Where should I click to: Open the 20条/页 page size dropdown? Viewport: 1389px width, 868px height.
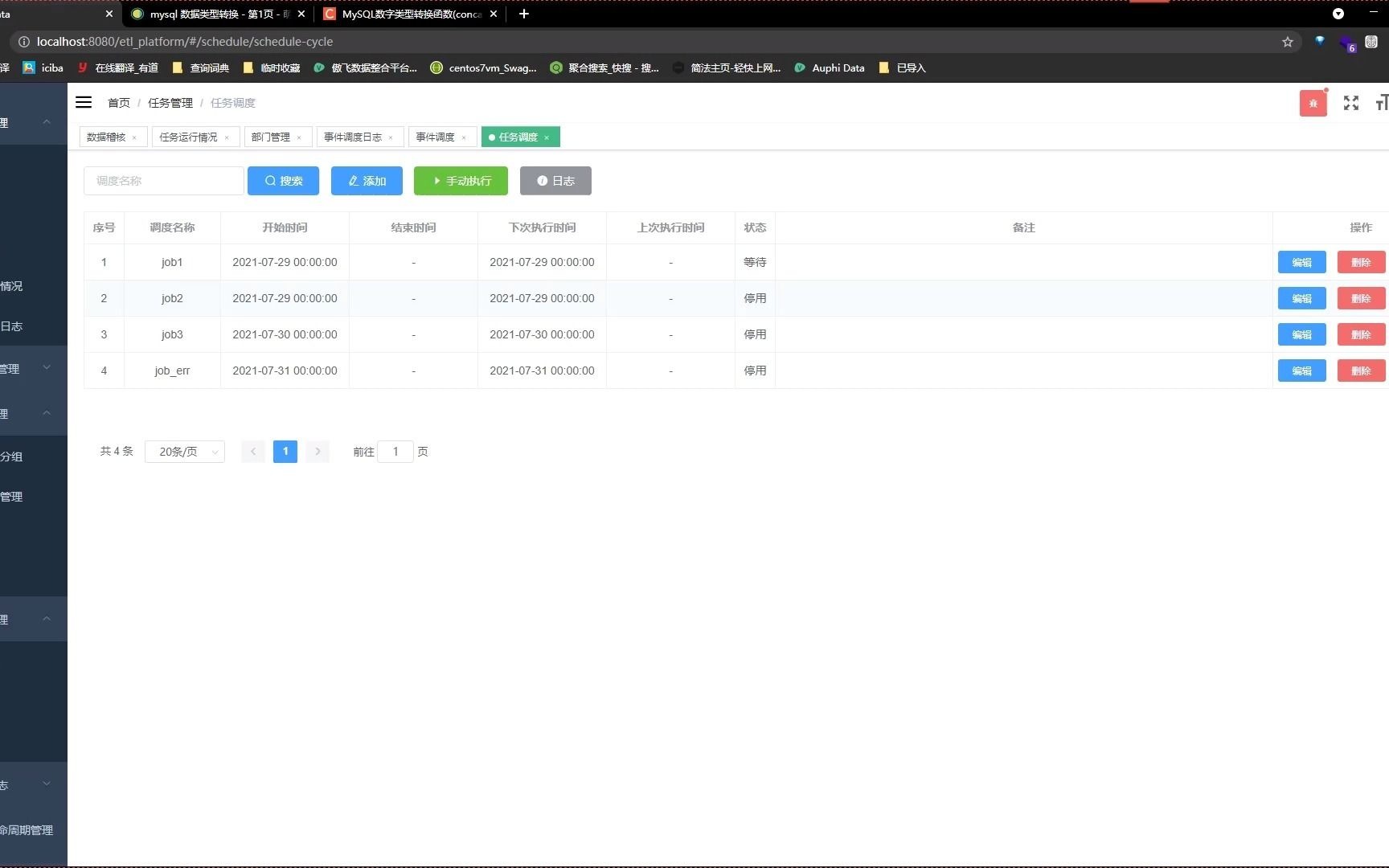click(x=185, y=452)
